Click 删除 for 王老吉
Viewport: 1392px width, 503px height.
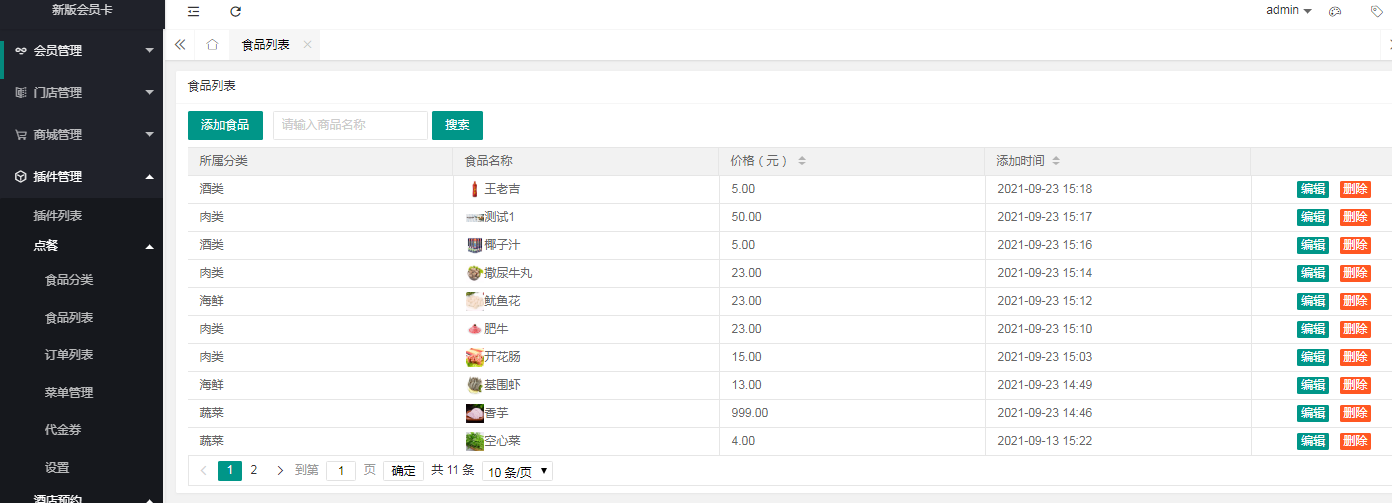click(x=1355, y=189)
